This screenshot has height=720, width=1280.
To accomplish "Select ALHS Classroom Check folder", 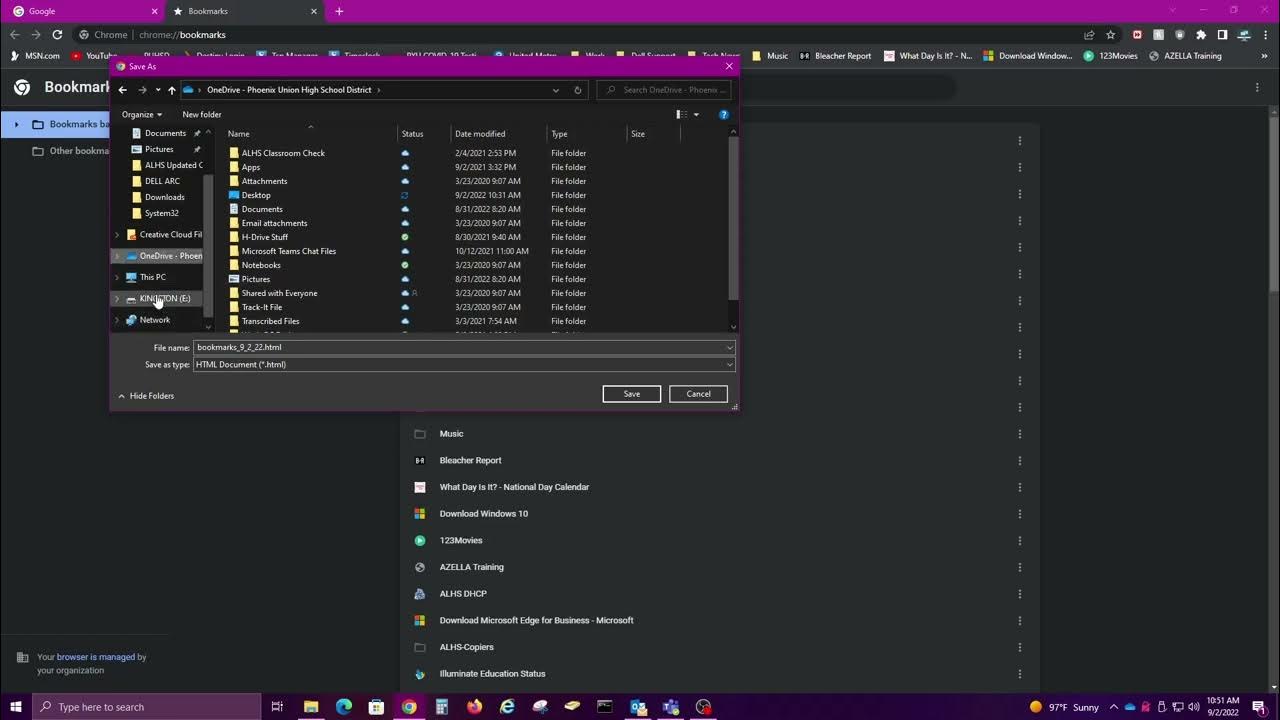I will (x=283, y=153).
